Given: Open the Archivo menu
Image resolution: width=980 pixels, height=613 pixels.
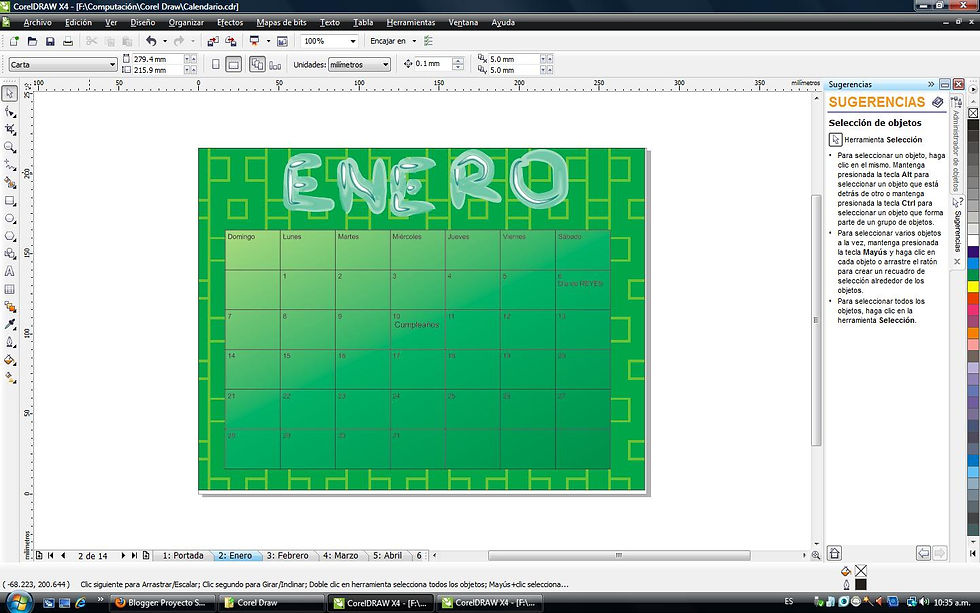Looking at the screenshot, I should pos(38,22).
